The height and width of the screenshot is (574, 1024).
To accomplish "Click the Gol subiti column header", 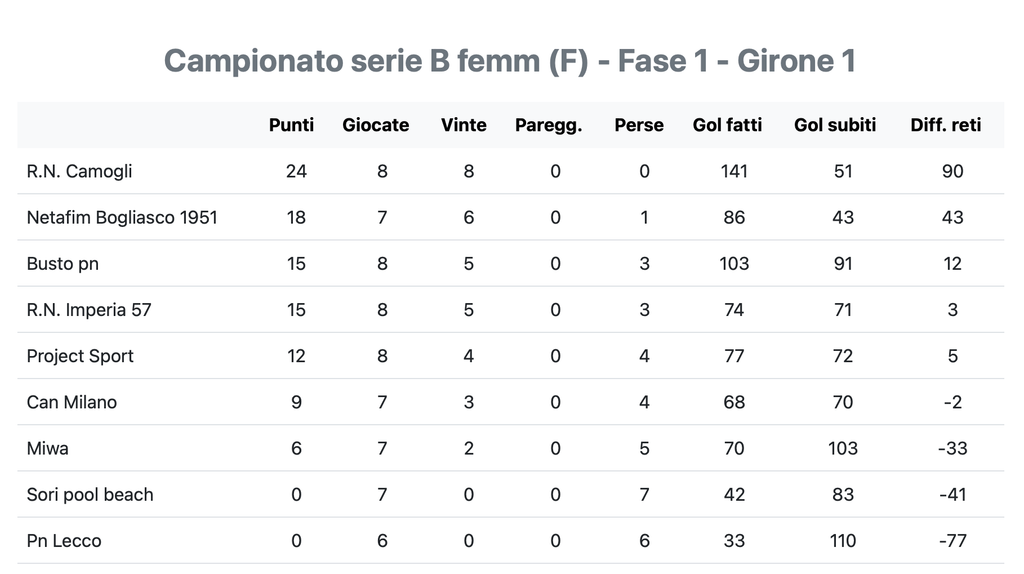I will click(835, 125).
